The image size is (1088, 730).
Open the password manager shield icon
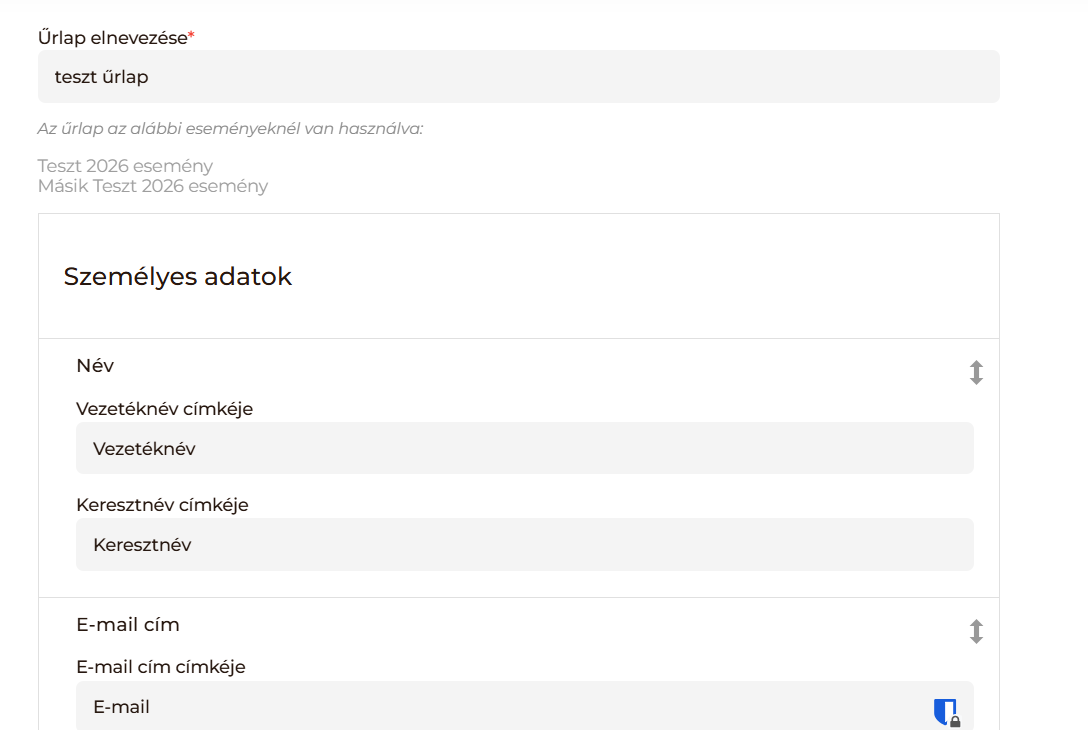[x=943, y=710]
